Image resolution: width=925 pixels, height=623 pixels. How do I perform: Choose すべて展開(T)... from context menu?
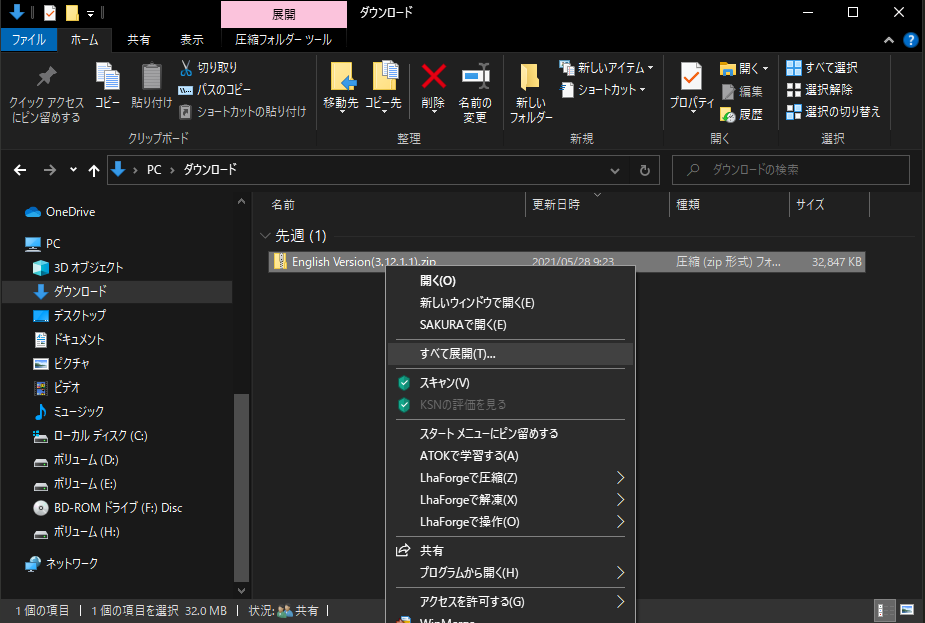[457, 354]
